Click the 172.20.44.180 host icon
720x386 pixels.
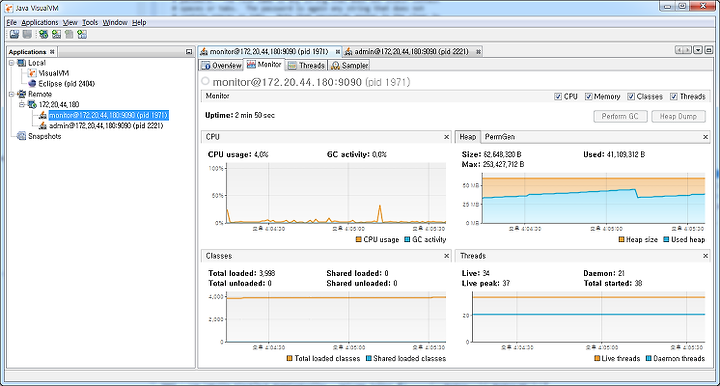pos(32,105)
